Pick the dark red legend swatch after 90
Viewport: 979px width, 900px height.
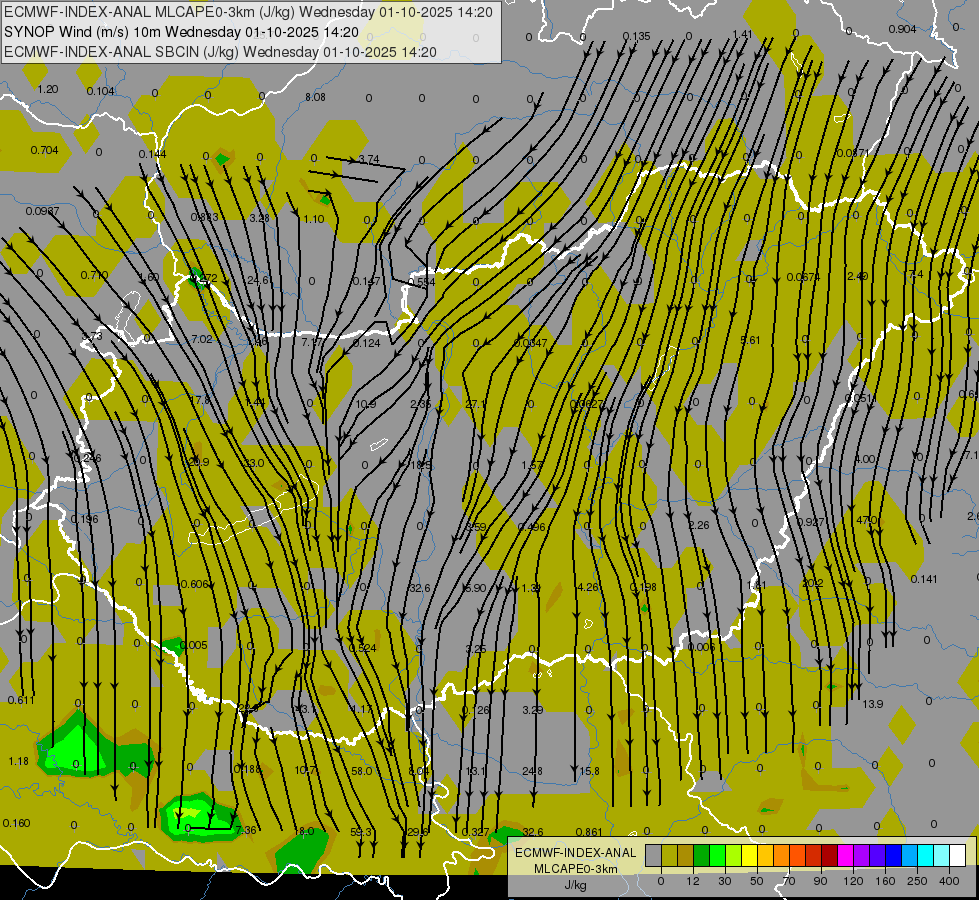pyautogui.click(x=830, y=855)
